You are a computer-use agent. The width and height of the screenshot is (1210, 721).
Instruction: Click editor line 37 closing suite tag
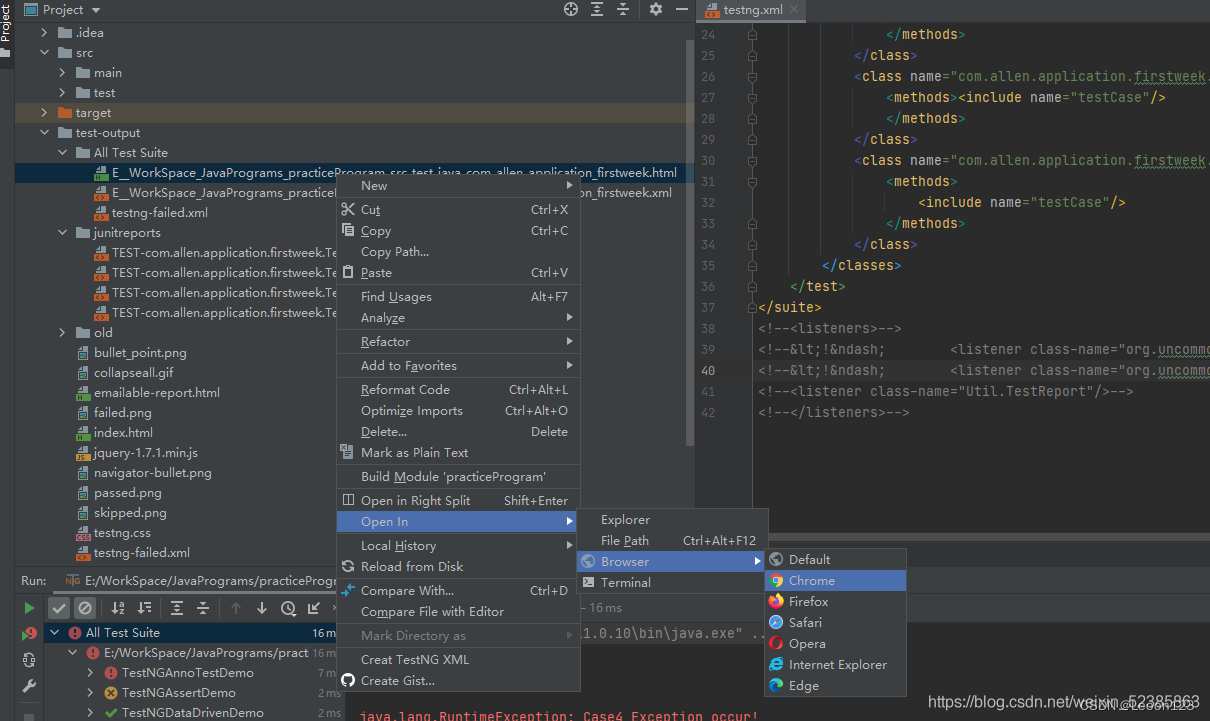point(790,308)
